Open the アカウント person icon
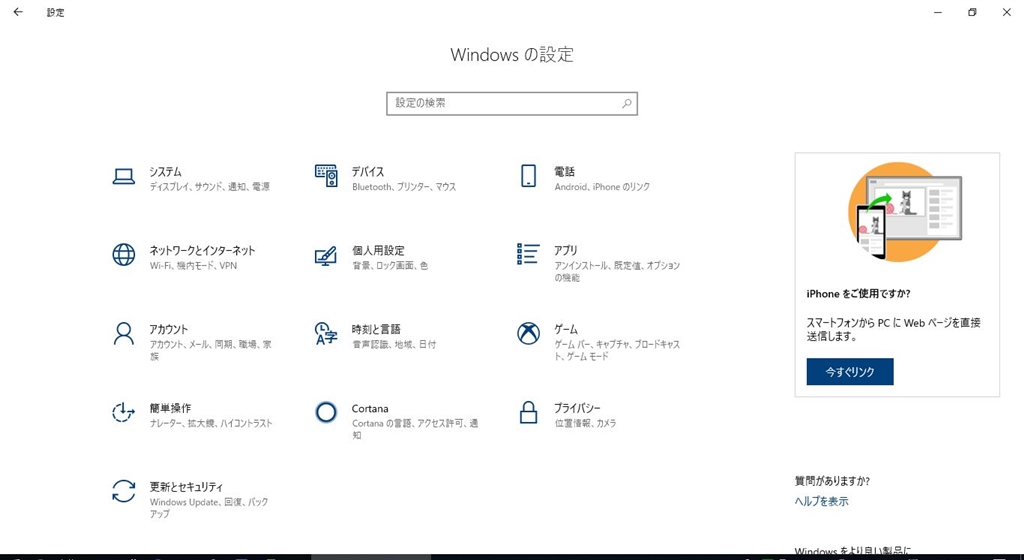 tap(123, 334)
